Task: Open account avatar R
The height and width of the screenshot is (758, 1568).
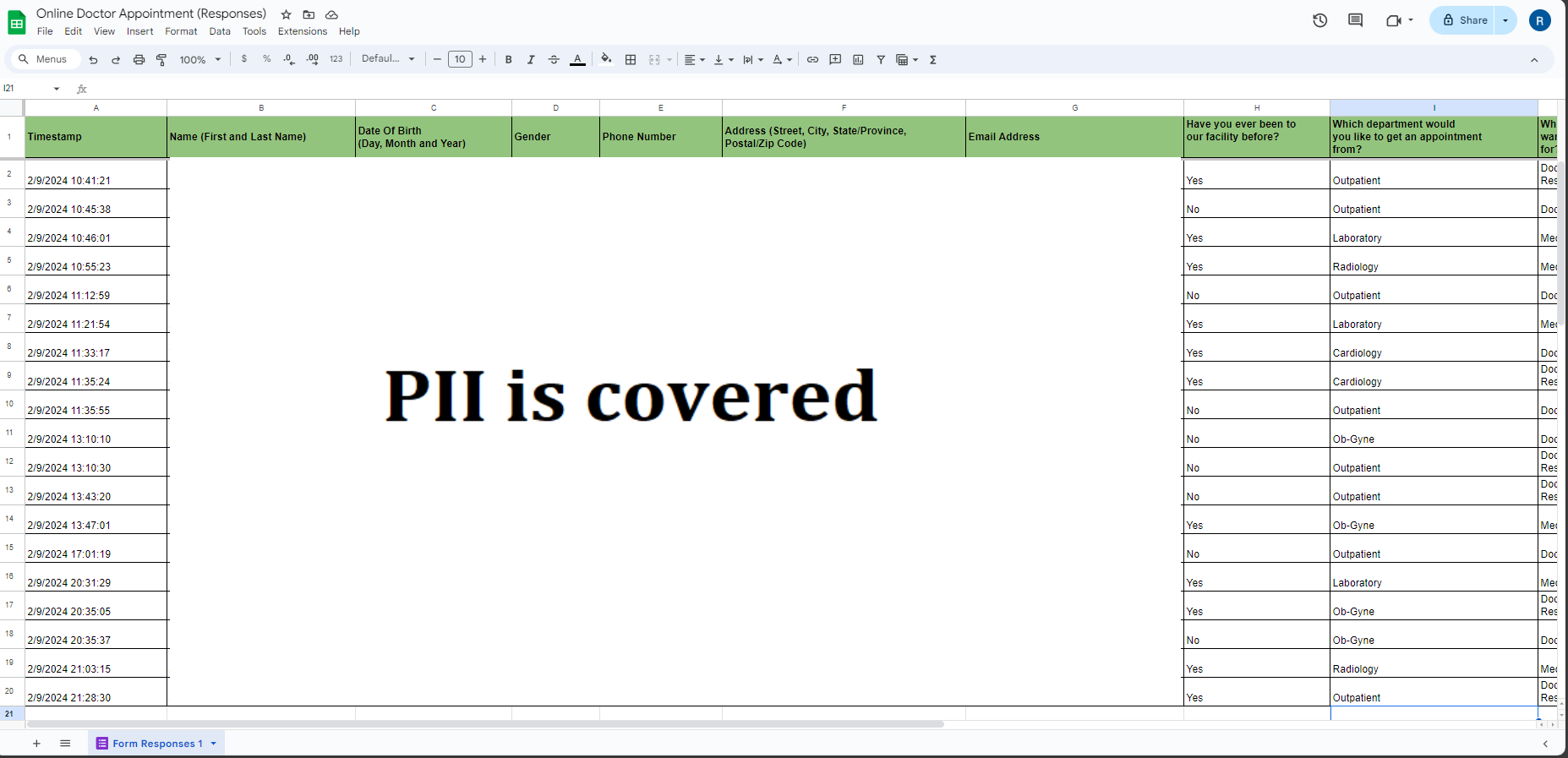Action: pyautogui.click(x=1540, y=20)
